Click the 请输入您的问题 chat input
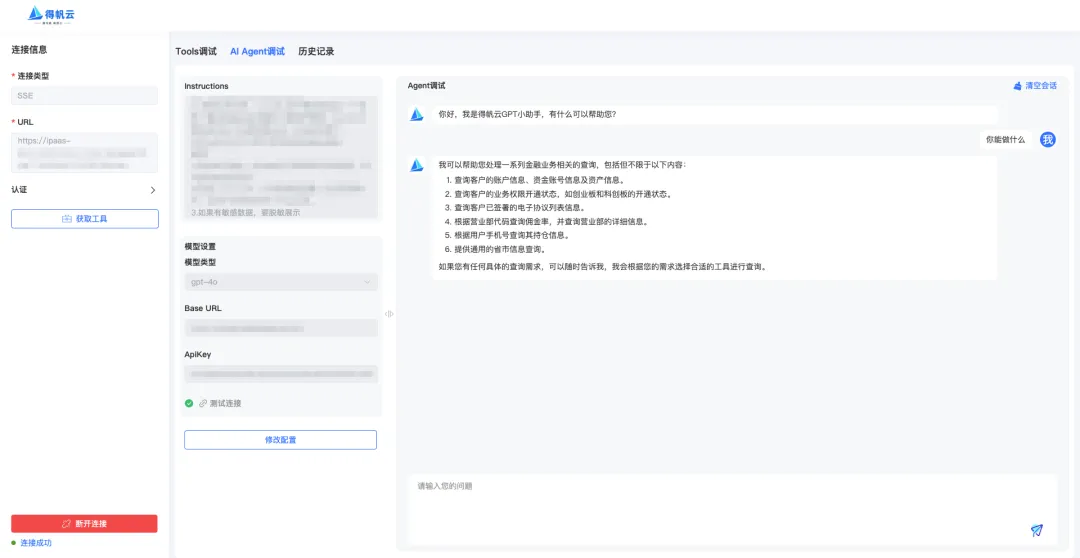Image resolution: width=1080 pixels, height=558 pixels. tap(731, 508)
